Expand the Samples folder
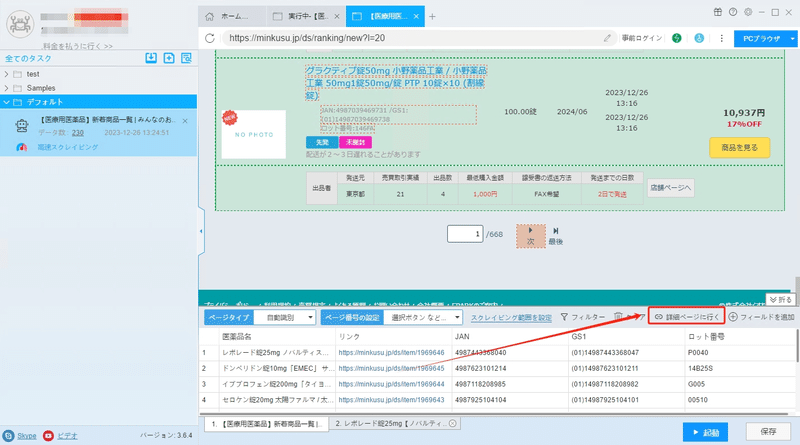 coord(6,88)
